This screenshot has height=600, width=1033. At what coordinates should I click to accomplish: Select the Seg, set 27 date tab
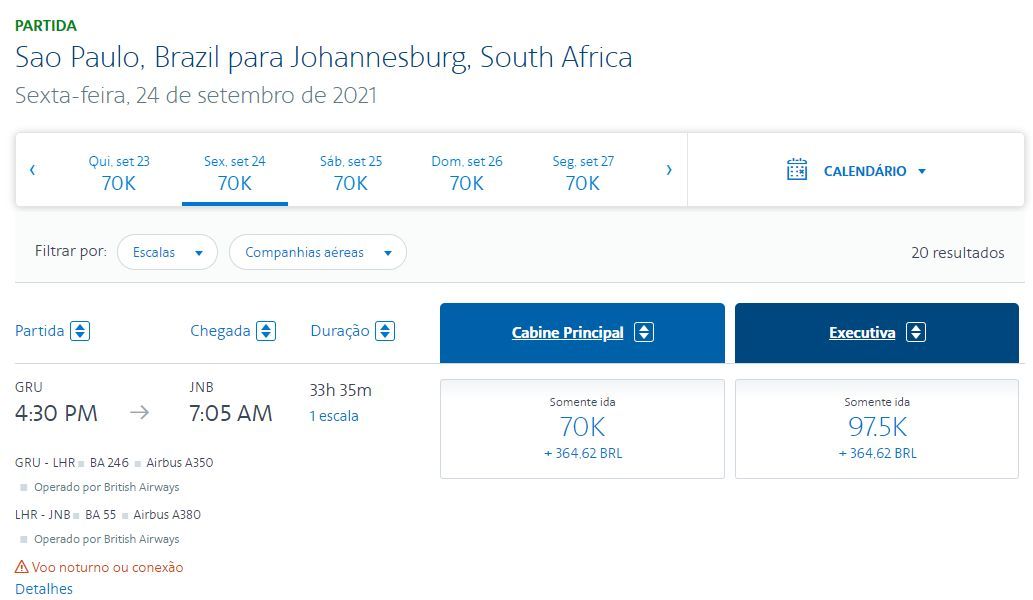[582, 173]
